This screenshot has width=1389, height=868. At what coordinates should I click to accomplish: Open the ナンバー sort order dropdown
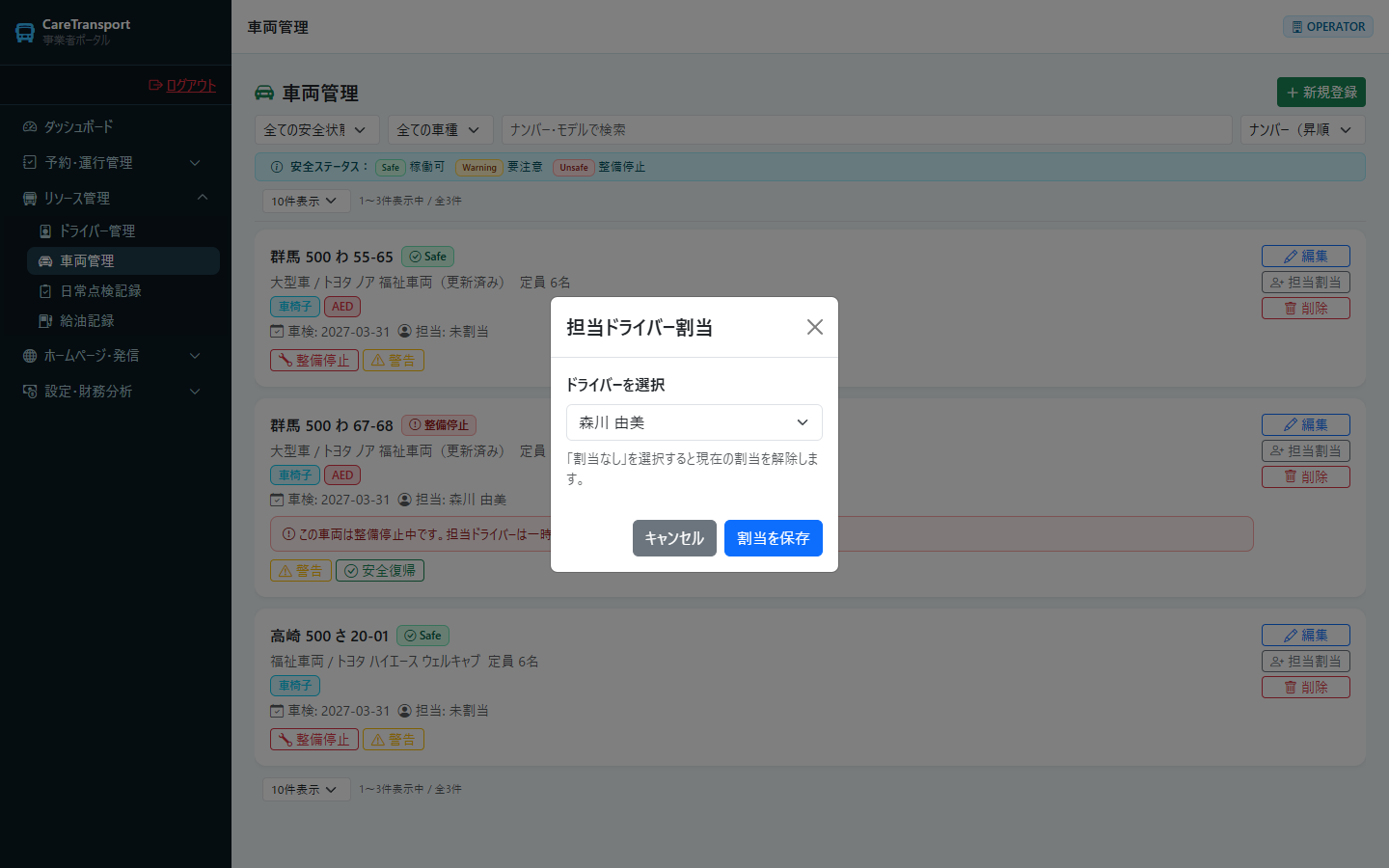point(1303,129)
